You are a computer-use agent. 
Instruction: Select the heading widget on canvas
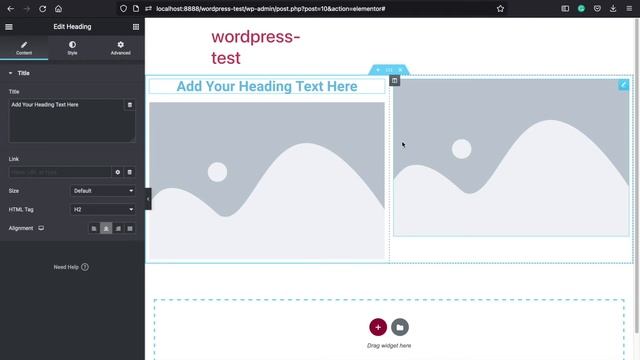[x=267, y=87]
